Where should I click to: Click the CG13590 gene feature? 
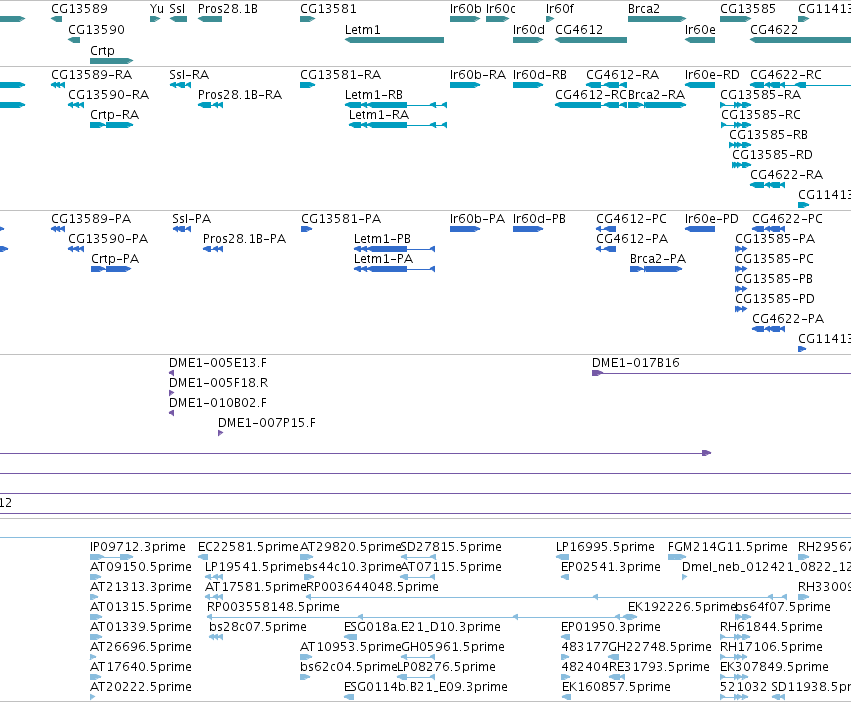74,40
